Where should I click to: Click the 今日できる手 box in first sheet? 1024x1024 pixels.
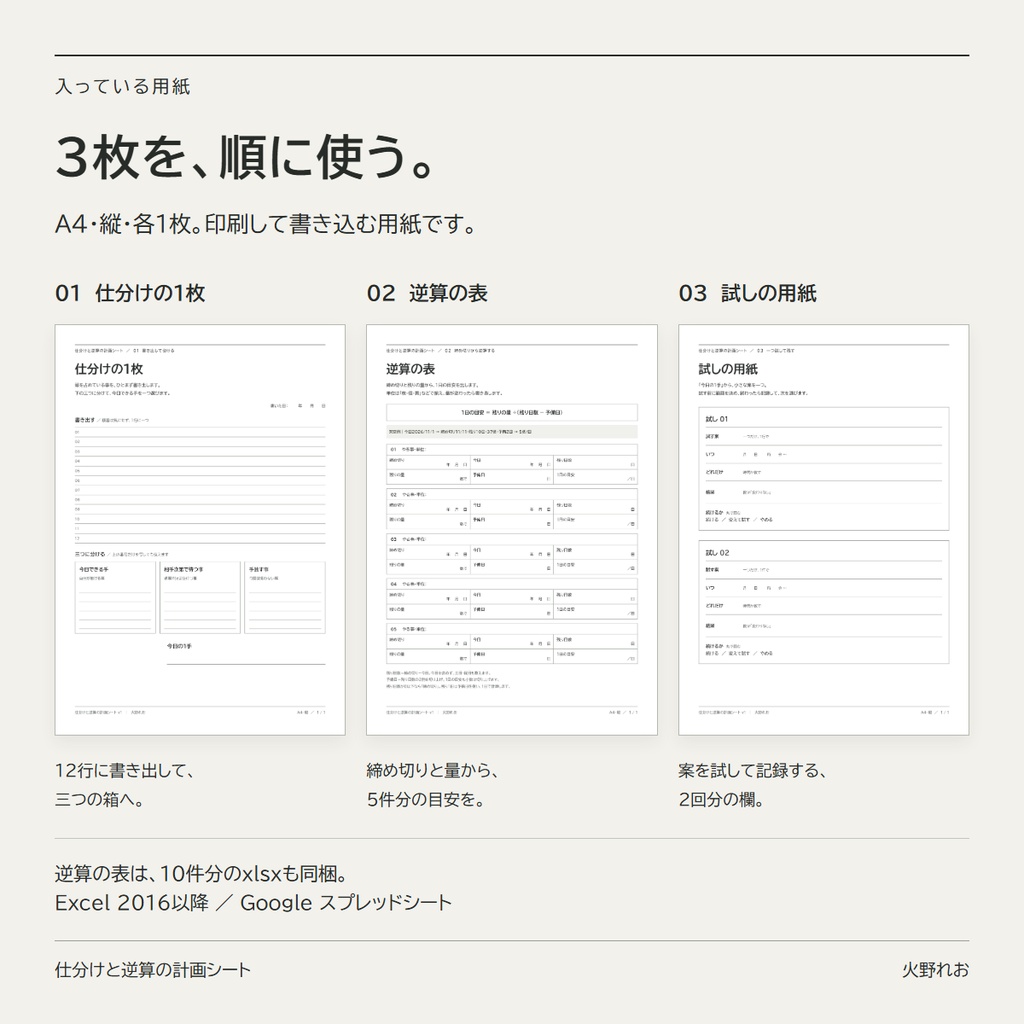click(x=116, y=598)
